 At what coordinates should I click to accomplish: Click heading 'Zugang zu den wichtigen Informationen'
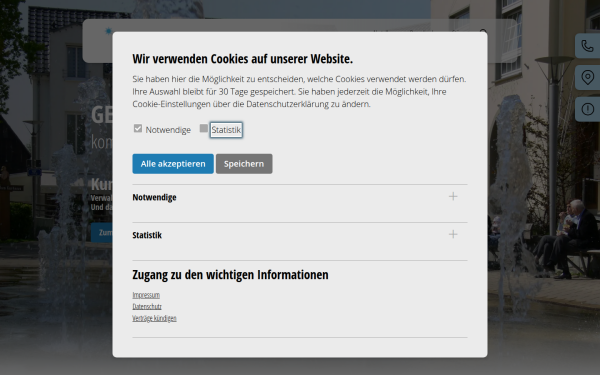click(x=230, y=275)
